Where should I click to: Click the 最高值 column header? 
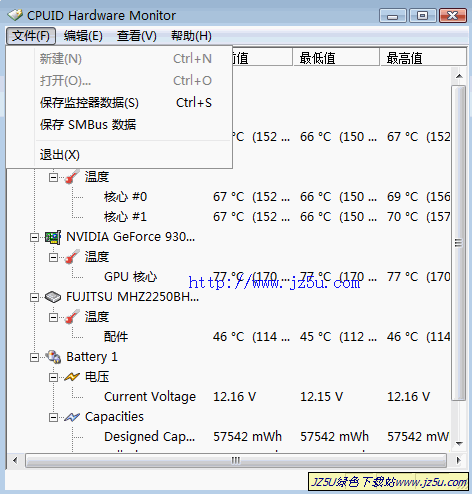[x=423, y=58]
